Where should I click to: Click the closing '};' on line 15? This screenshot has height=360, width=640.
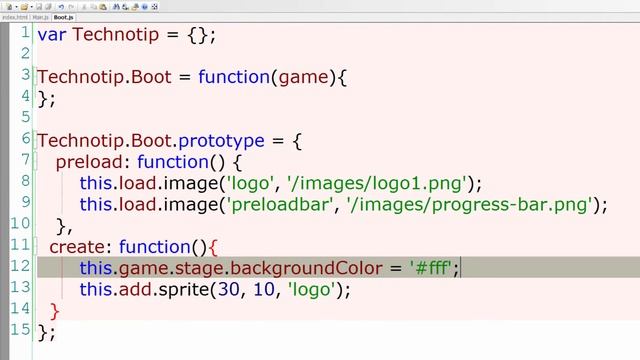(x=46, y=333)
